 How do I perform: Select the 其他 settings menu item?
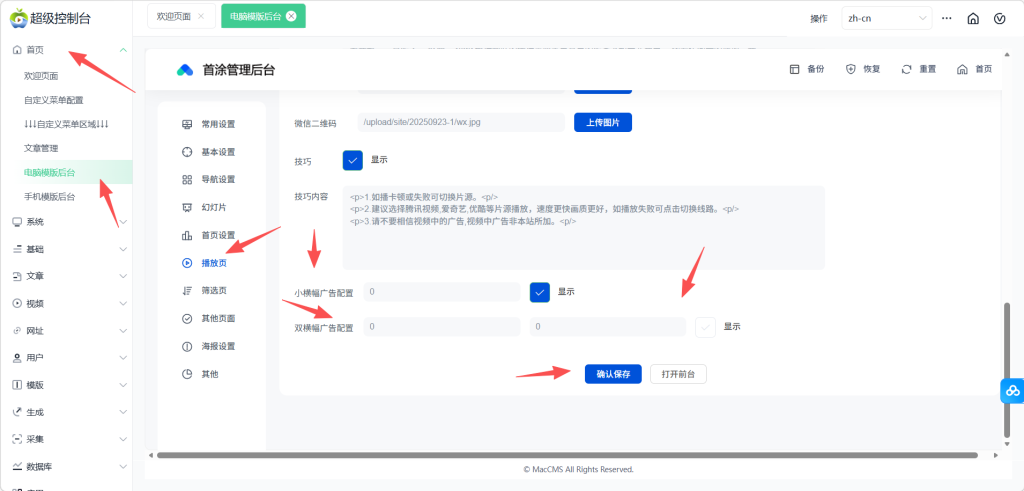(x=212, y=374)
